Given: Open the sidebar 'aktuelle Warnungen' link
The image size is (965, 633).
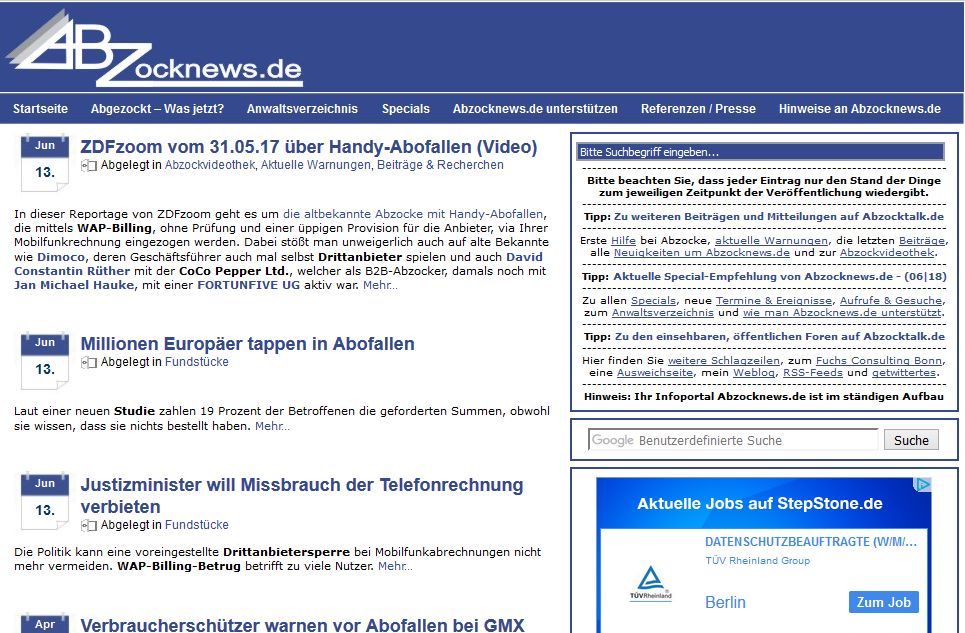Looking at the screenshot, I should 772,241.
